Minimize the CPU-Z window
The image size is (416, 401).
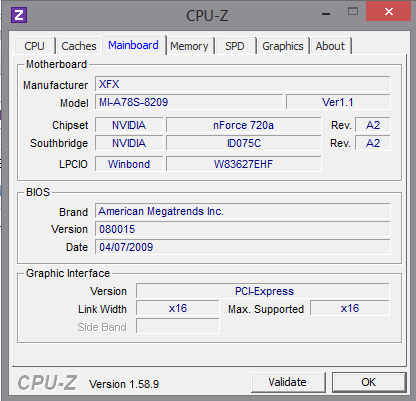(326, 13)
